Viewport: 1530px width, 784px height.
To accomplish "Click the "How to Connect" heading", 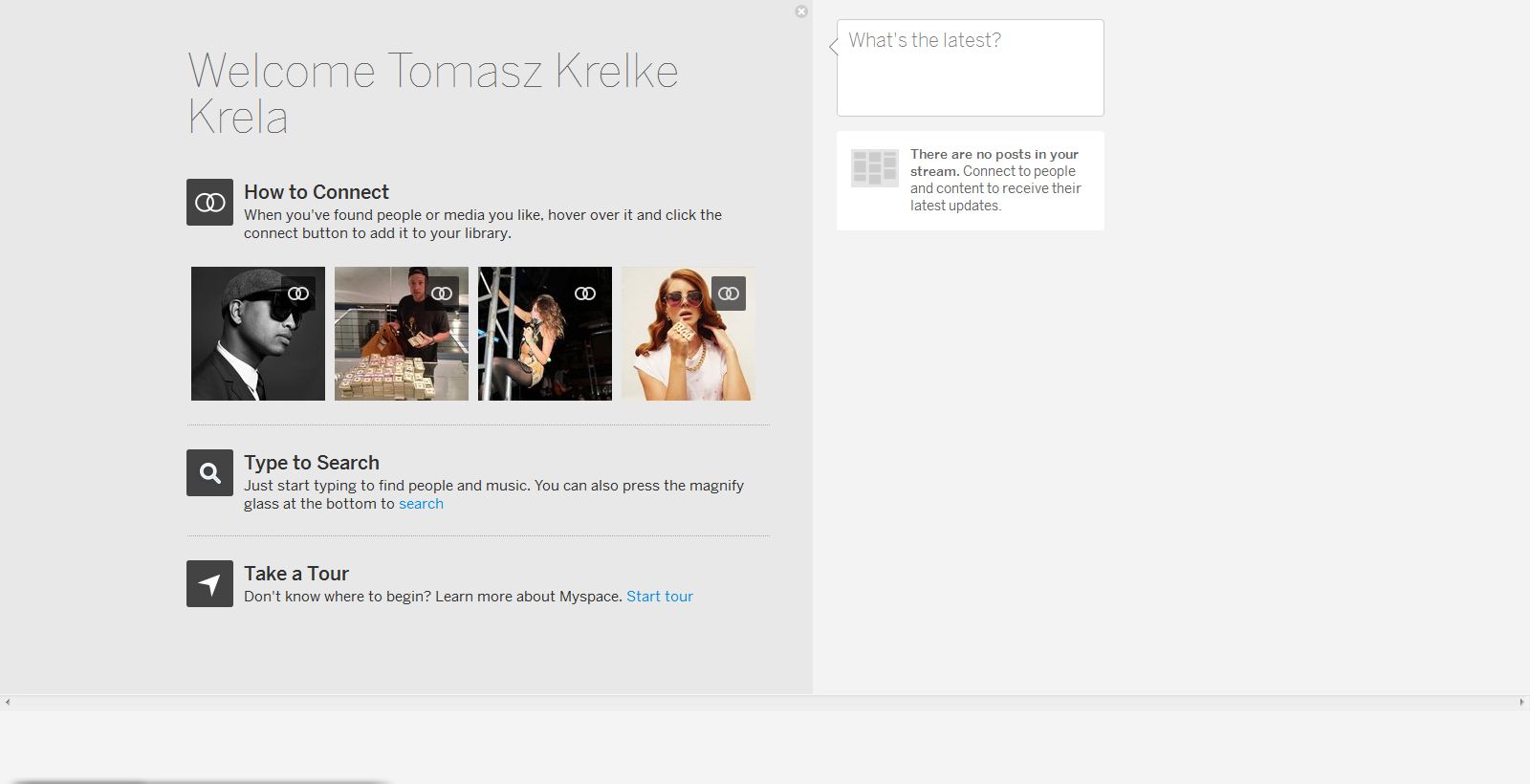I will pos(317,192).
